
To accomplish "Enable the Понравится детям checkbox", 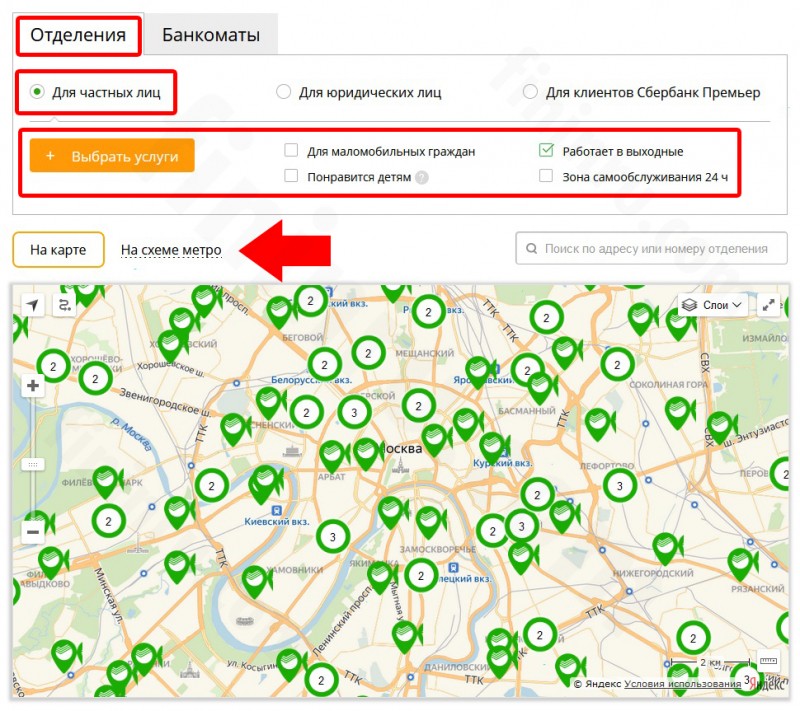I will (291, 176).
